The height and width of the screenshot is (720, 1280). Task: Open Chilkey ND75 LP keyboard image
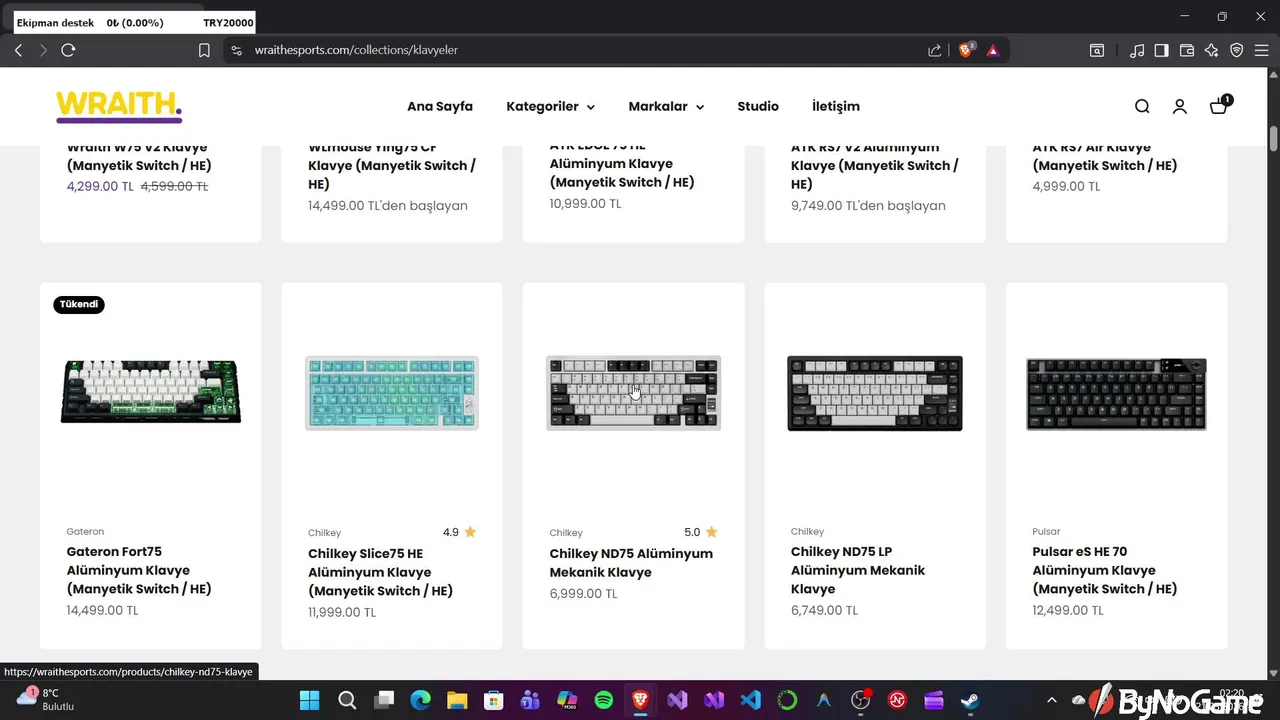pos(875,393)
